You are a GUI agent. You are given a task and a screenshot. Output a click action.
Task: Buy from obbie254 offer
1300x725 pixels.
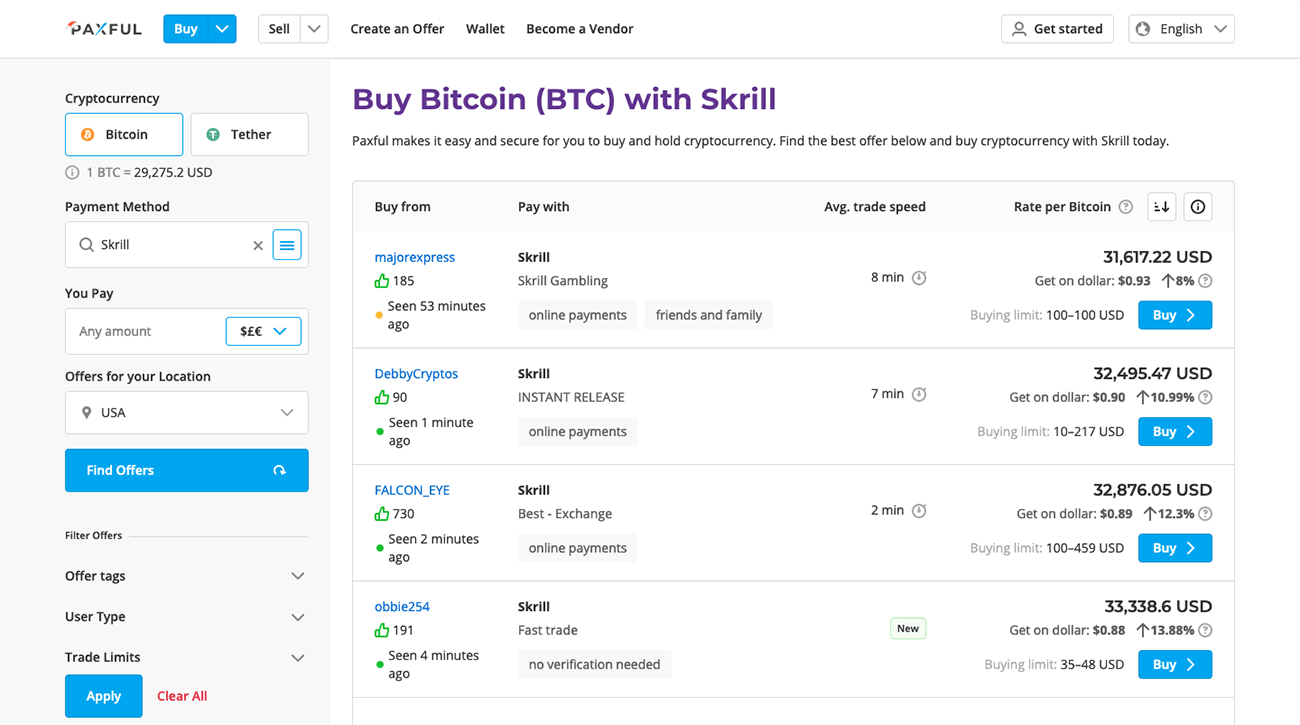coord(1175,664)
